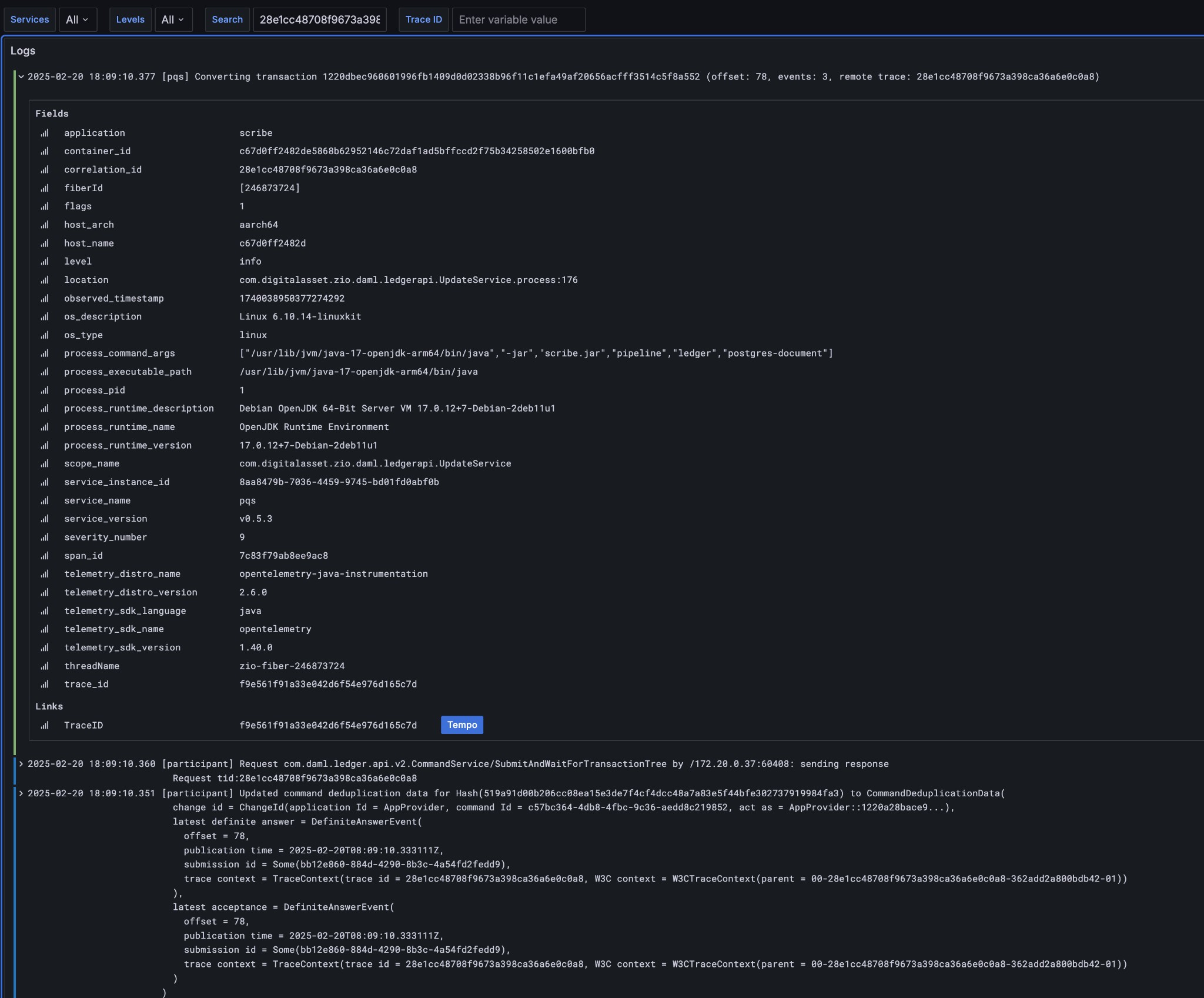Expand the participant sending response log

pos(21,764)
